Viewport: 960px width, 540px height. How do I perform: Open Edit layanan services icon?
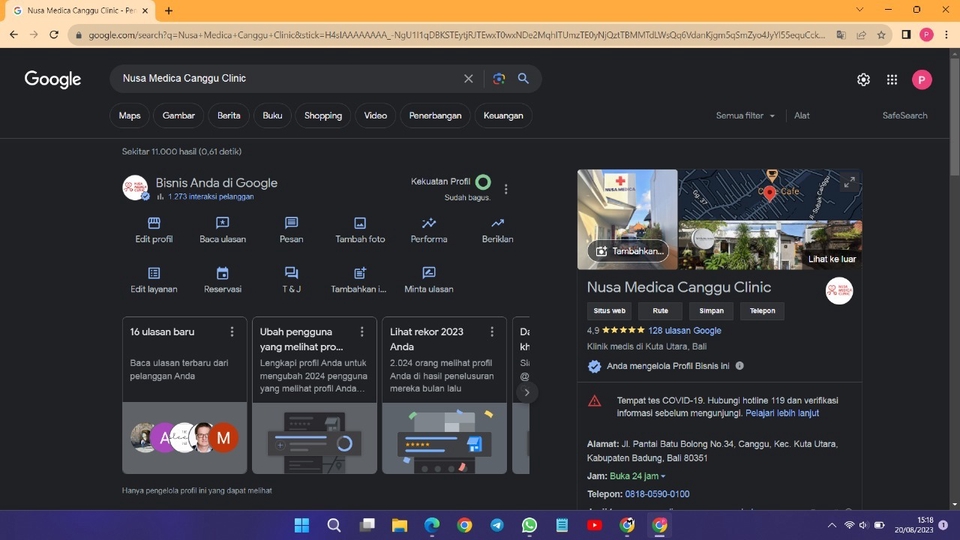click(x=154, y=280)
